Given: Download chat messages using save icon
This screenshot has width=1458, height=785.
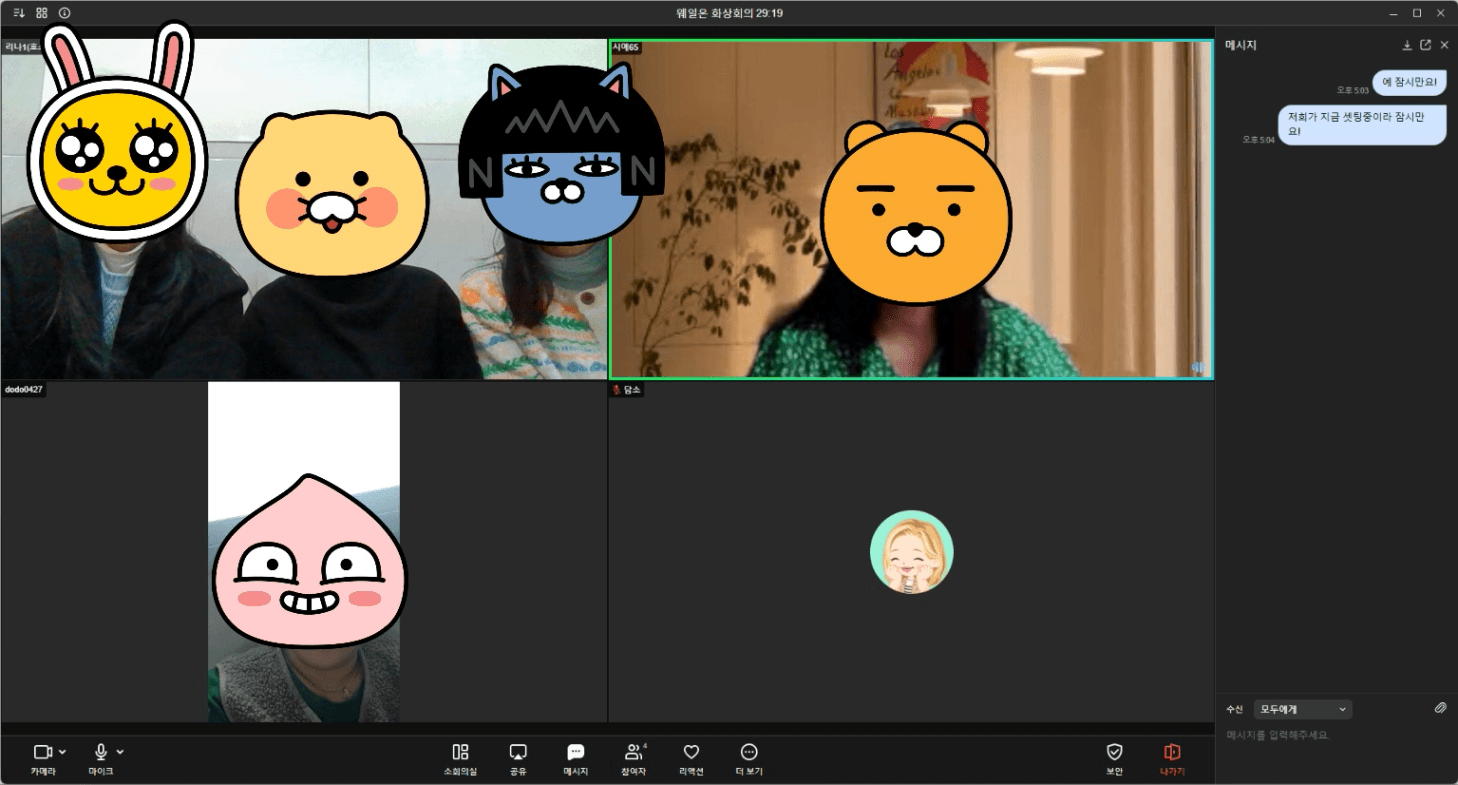Looking at the screenshot, I should tap(1407, 45).
